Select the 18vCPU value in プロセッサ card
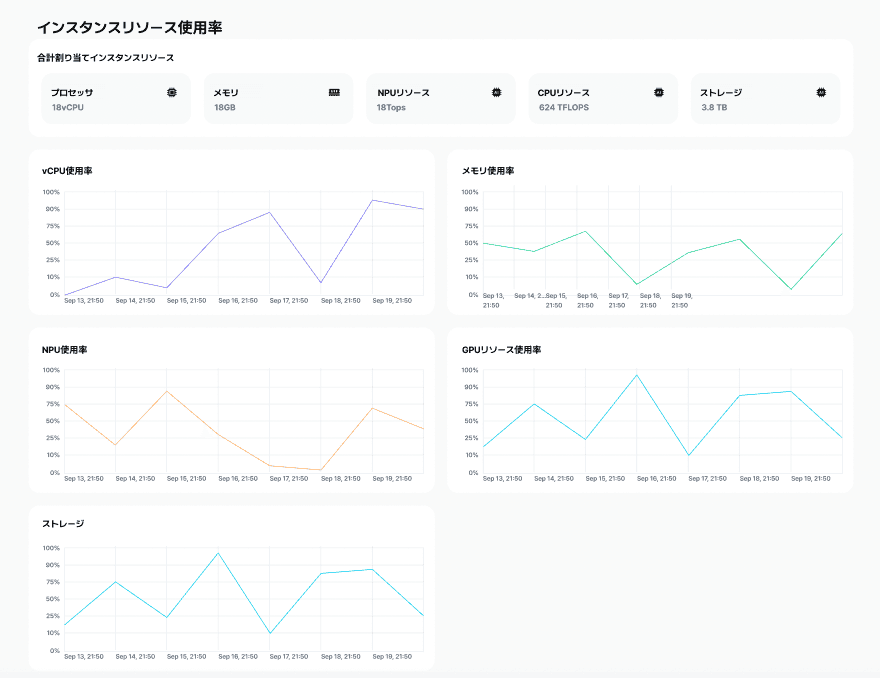Screen dimensions: 880x678 68,107
